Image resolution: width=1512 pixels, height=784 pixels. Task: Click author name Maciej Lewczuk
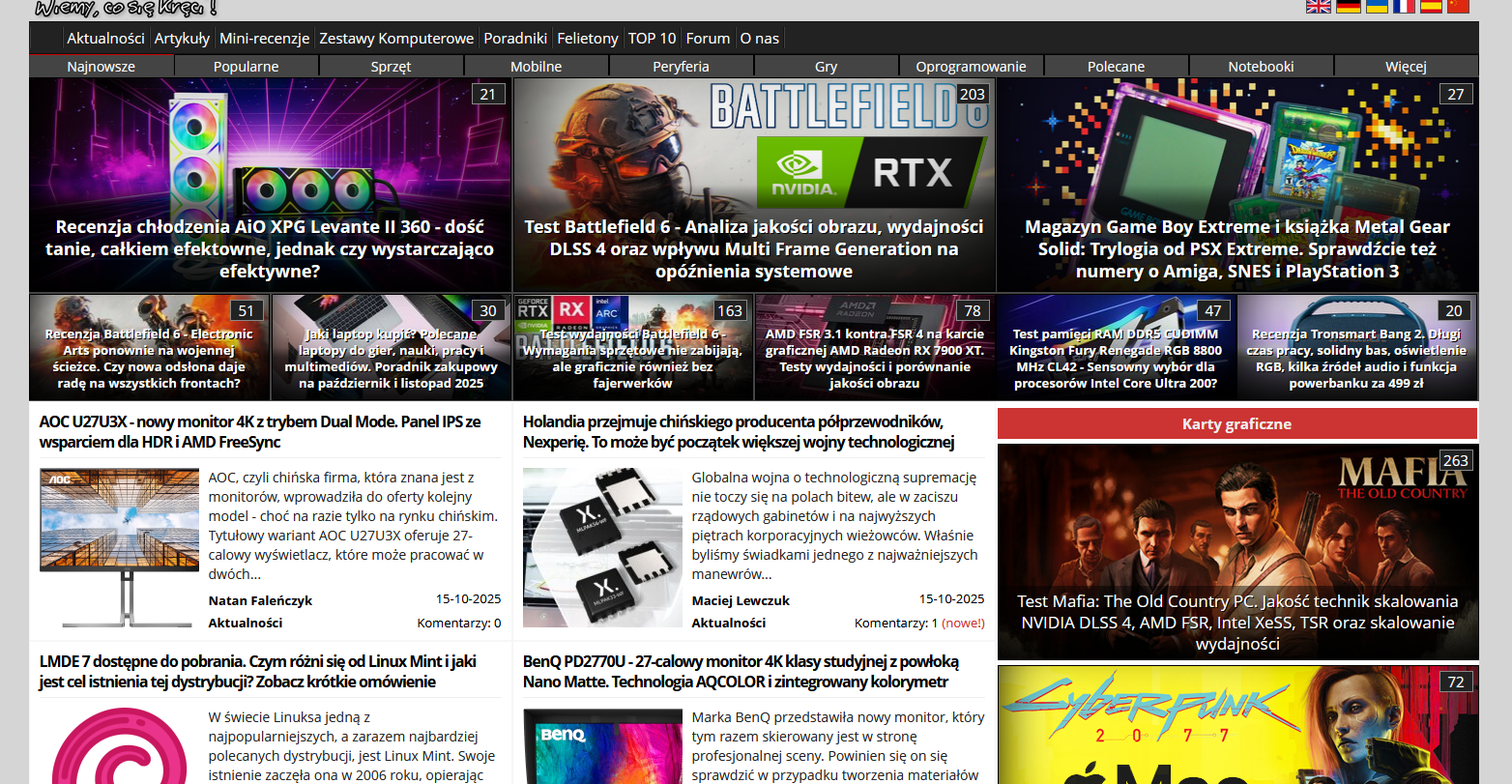click(x=741, y=600)
